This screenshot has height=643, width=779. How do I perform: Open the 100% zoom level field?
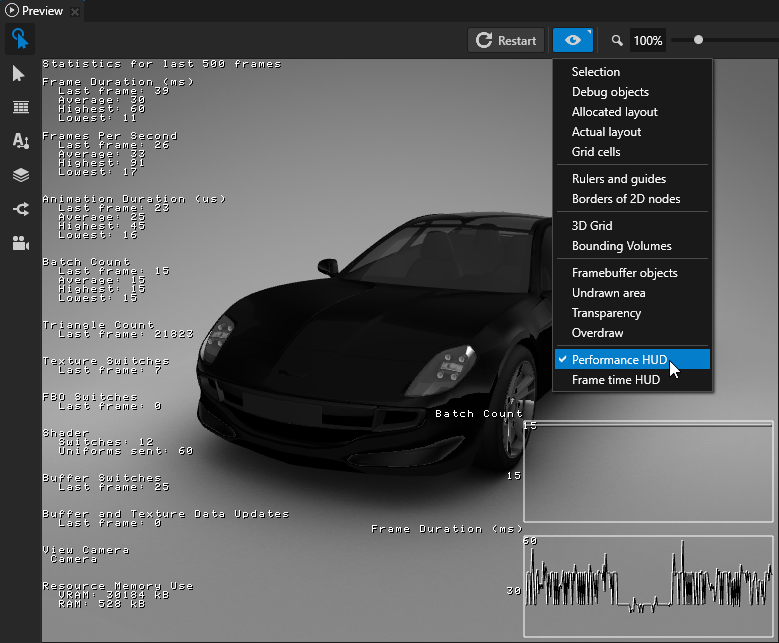[647, 41]
